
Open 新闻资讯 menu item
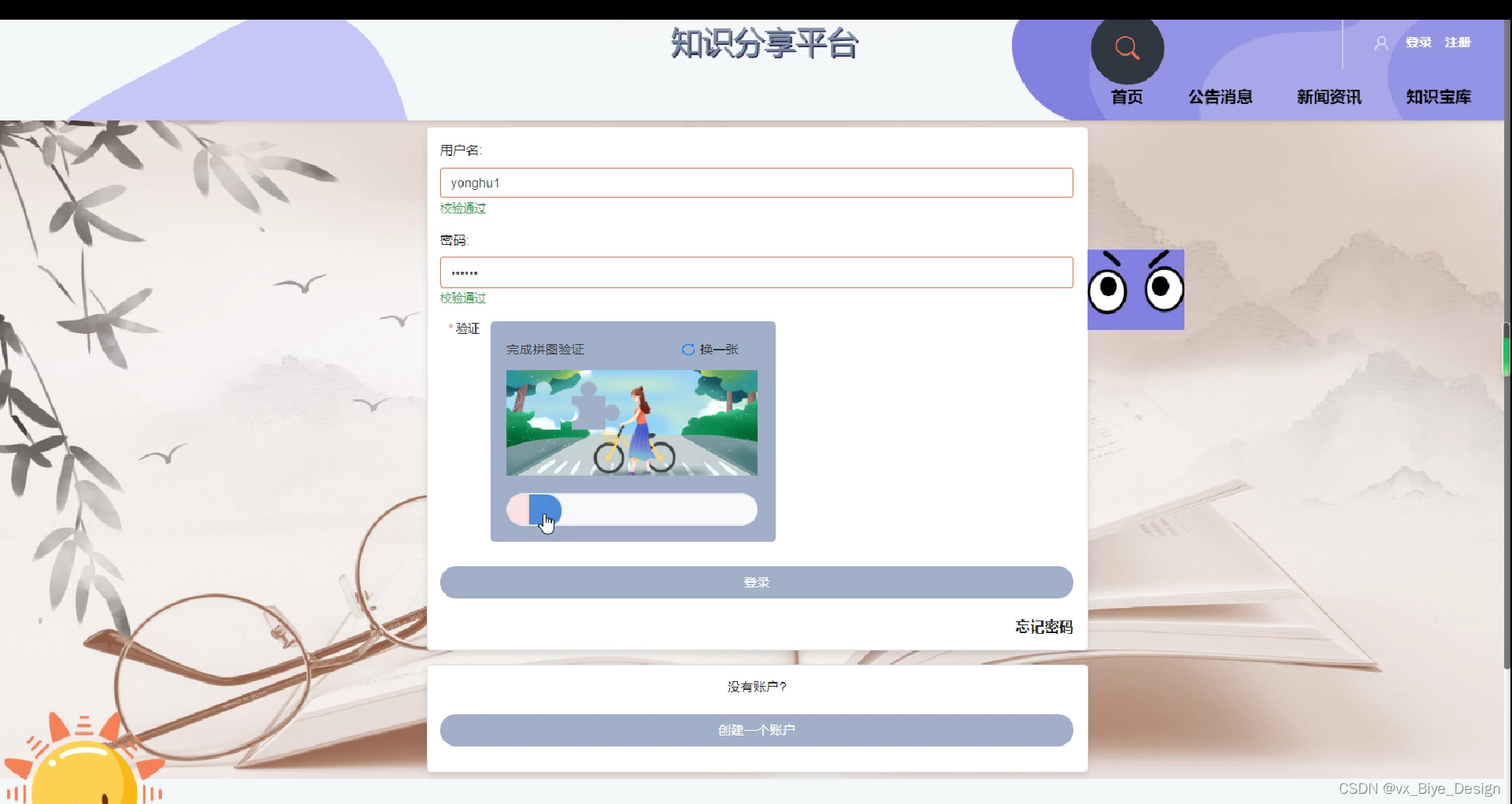1329,97
